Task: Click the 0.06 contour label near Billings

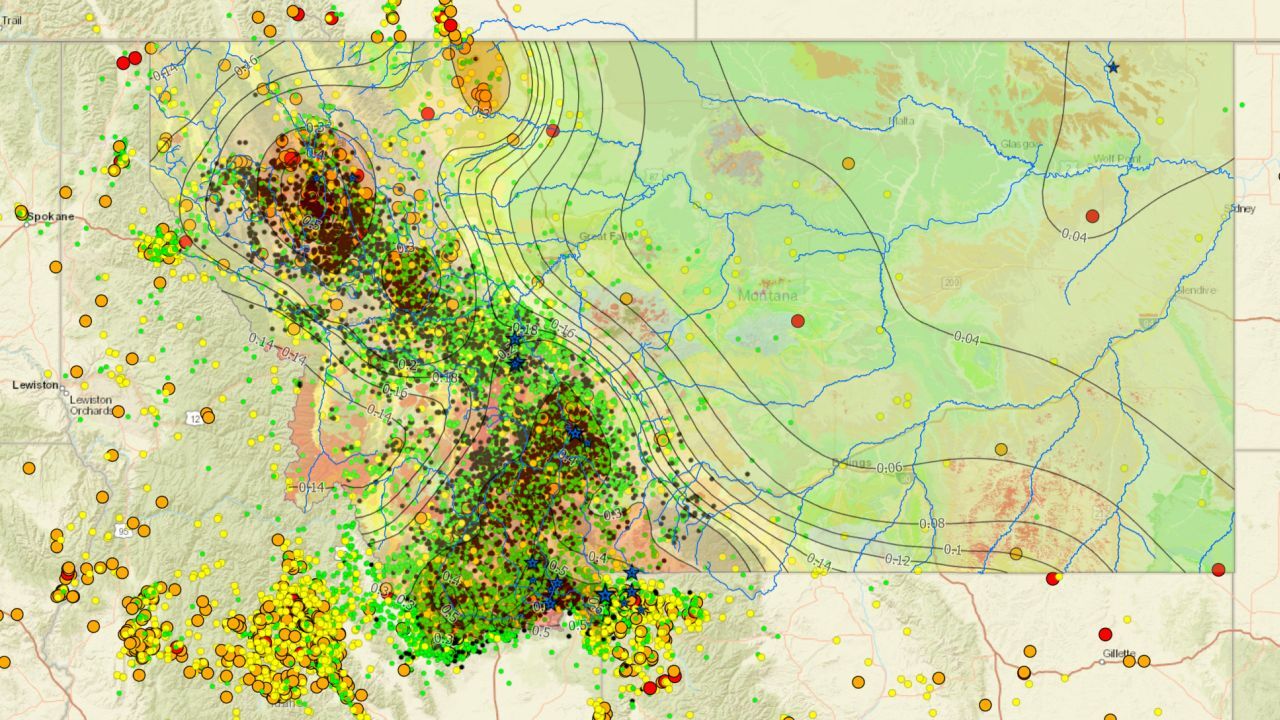Action: [x=889, y=468]
